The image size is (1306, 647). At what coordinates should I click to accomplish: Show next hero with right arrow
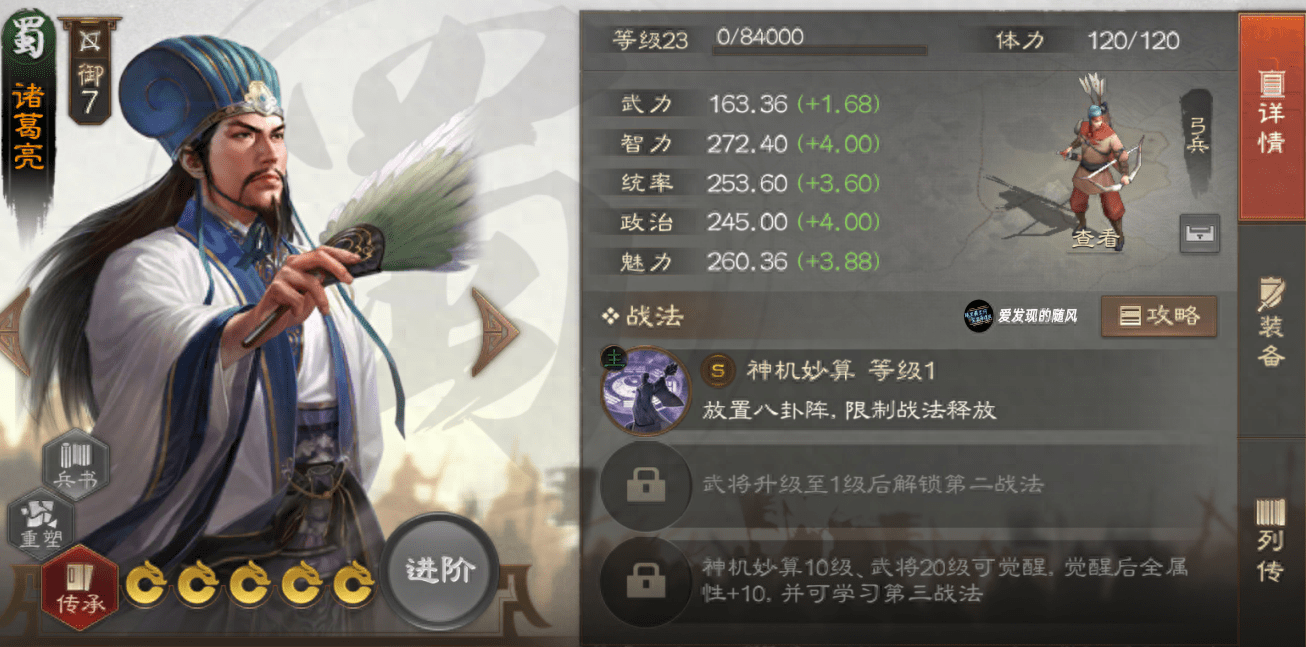(494, 332)
